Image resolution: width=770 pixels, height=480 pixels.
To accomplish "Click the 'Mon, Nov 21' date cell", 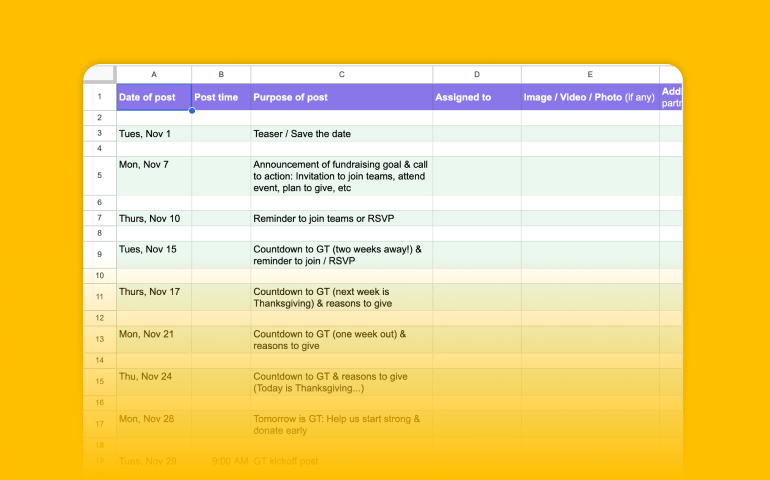I will 154,339.
